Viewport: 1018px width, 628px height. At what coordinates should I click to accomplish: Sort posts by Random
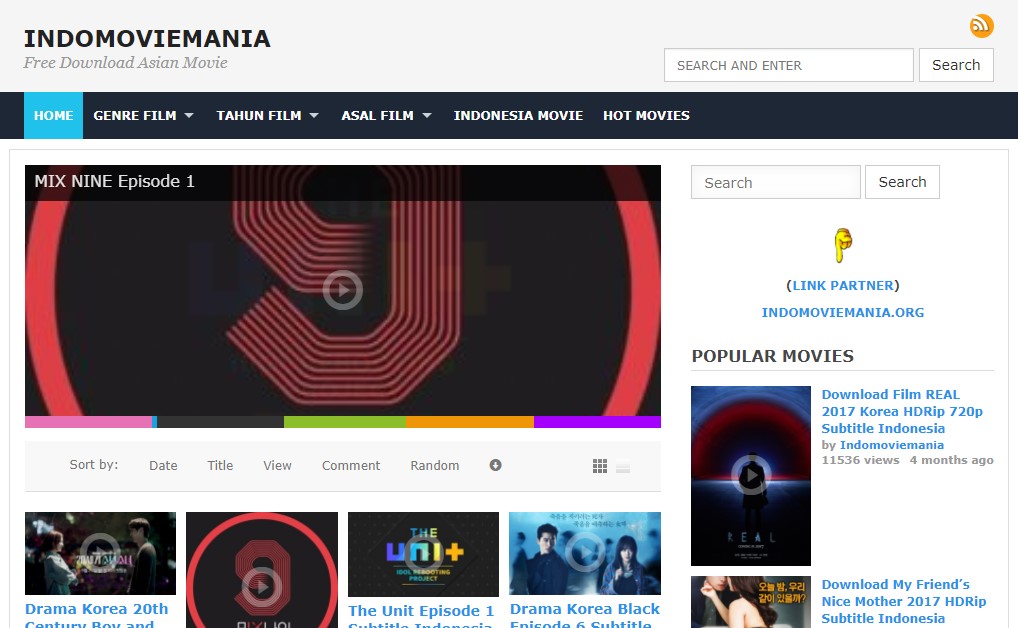(x=434, y=466)
